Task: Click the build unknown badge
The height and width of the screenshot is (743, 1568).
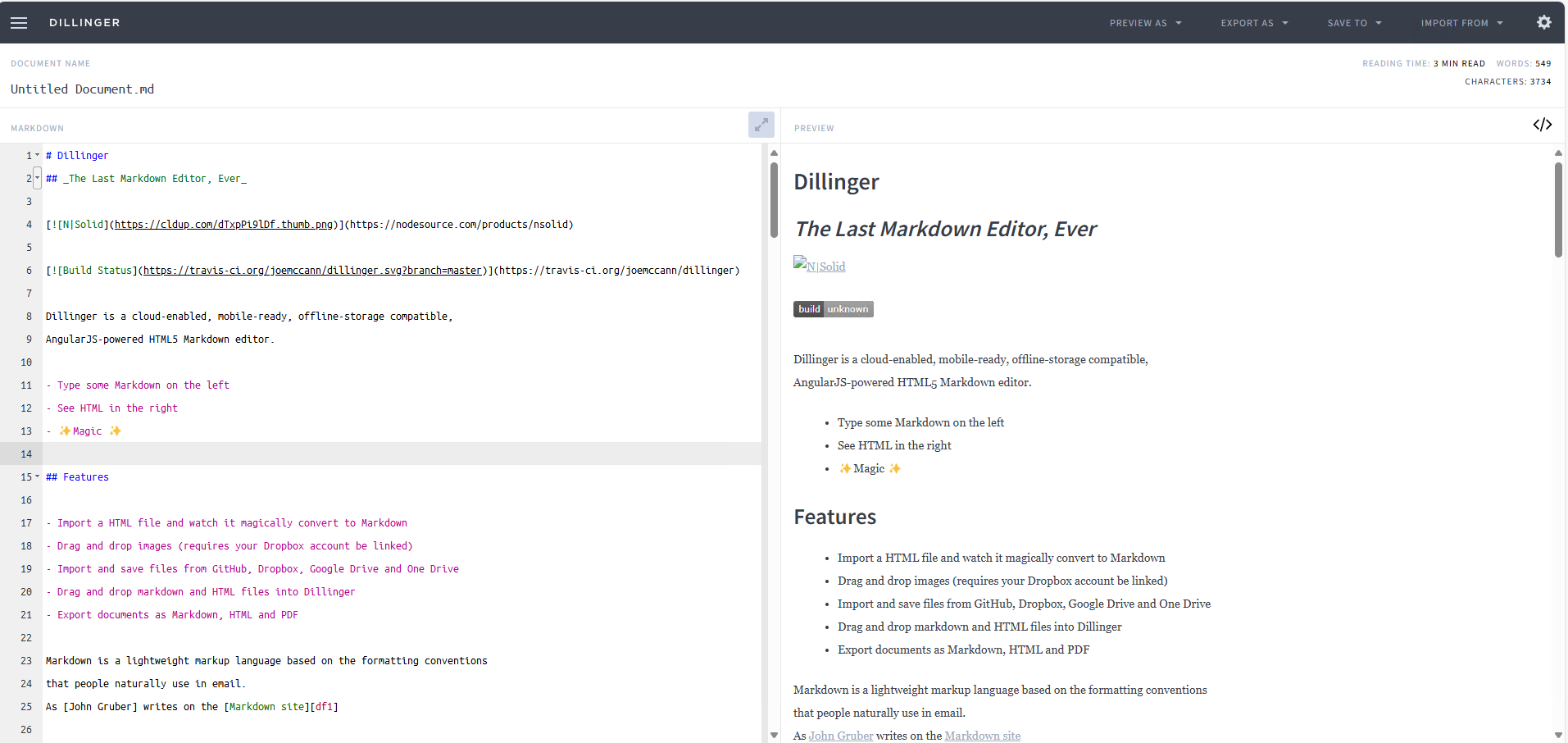Action: tap(834, 309)
